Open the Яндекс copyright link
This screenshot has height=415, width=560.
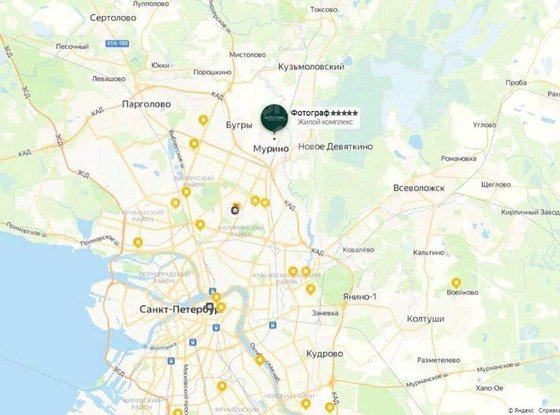(x=521, y=411)
